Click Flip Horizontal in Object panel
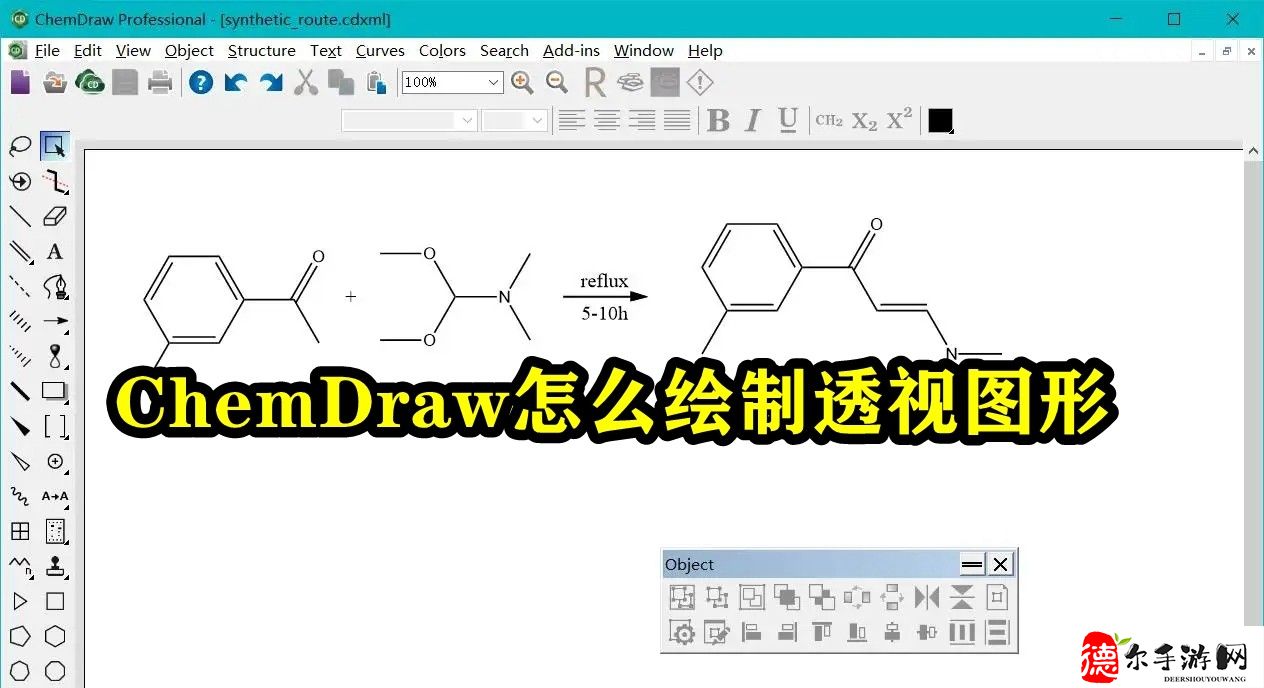The image size is (1264, 688). [927, 597]
